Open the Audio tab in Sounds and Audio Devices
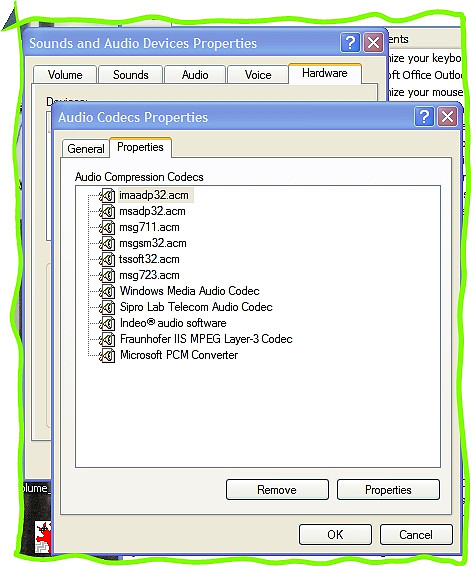This screenshot has height=566, width=471. 195,75
